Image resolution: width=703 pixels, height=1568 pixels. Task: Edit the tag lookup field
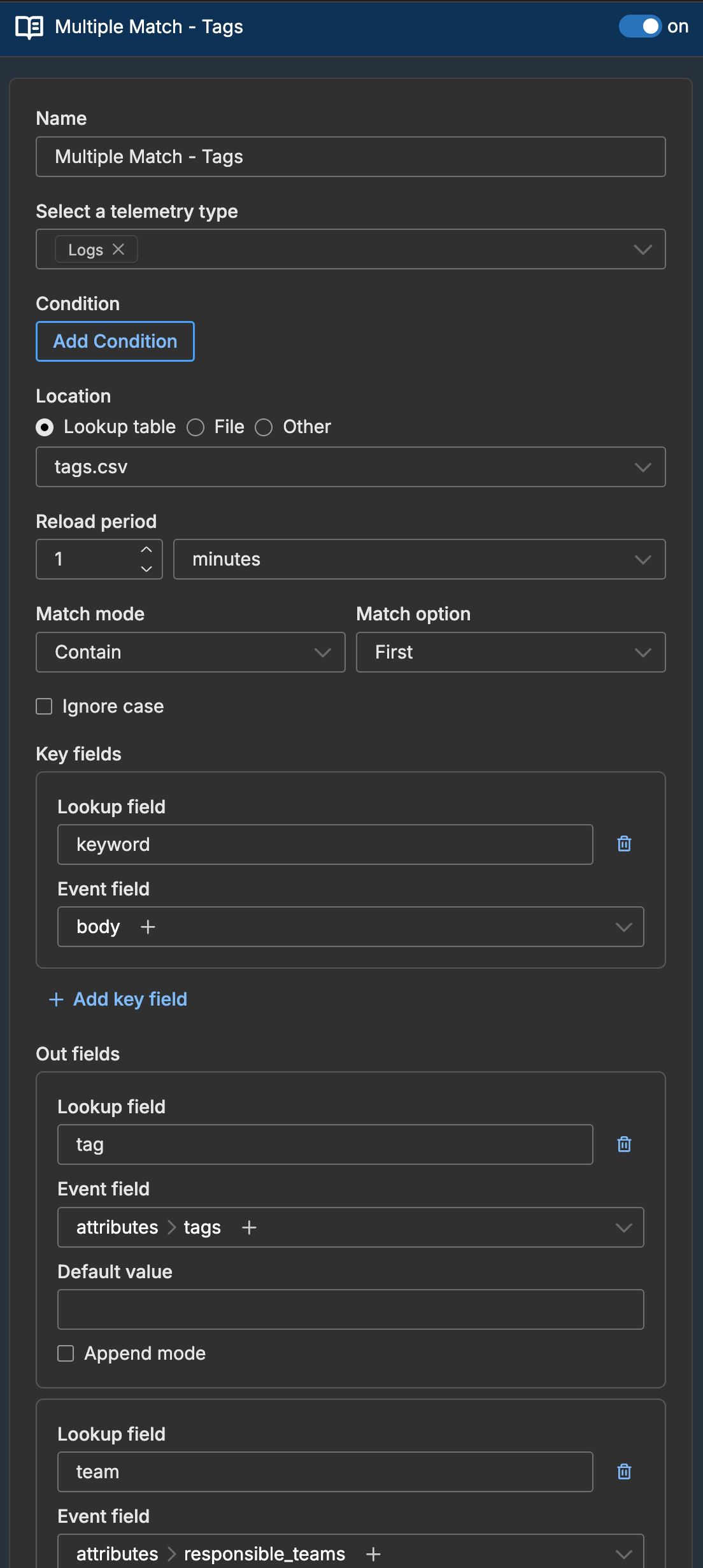325,1144
